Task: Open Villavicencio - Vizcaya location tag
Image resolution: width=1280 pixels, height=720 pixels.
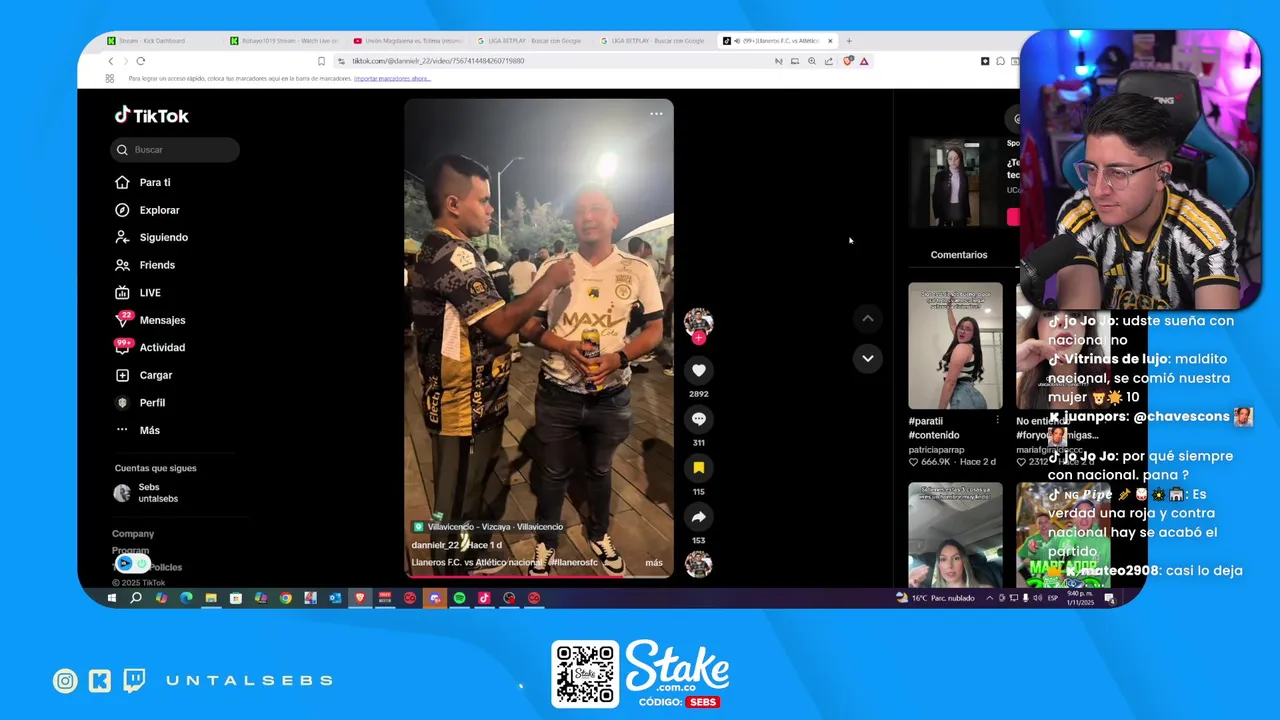Action: point(488,527)
